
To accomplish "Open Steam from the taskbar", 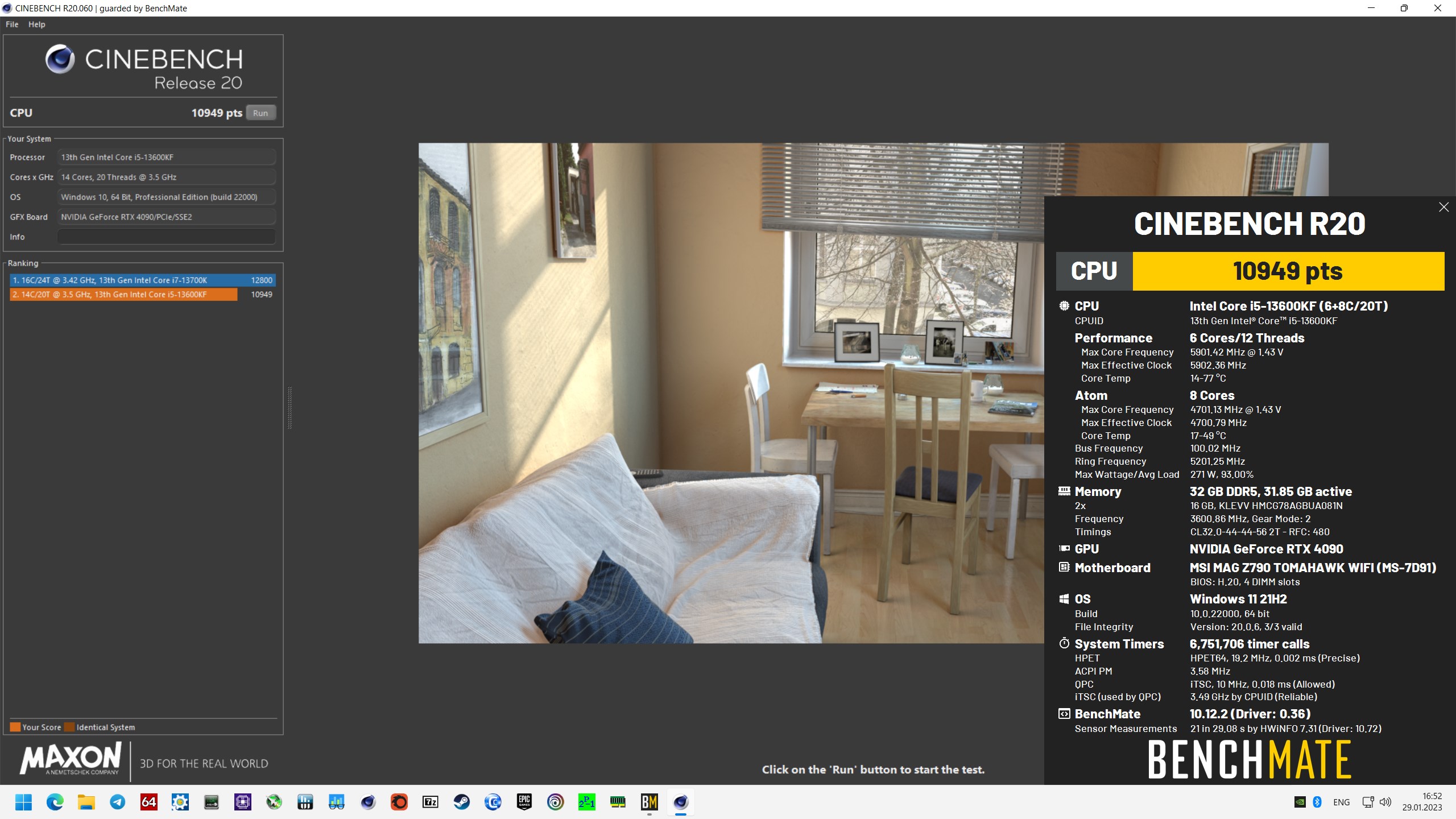I will tap(462, 802).
